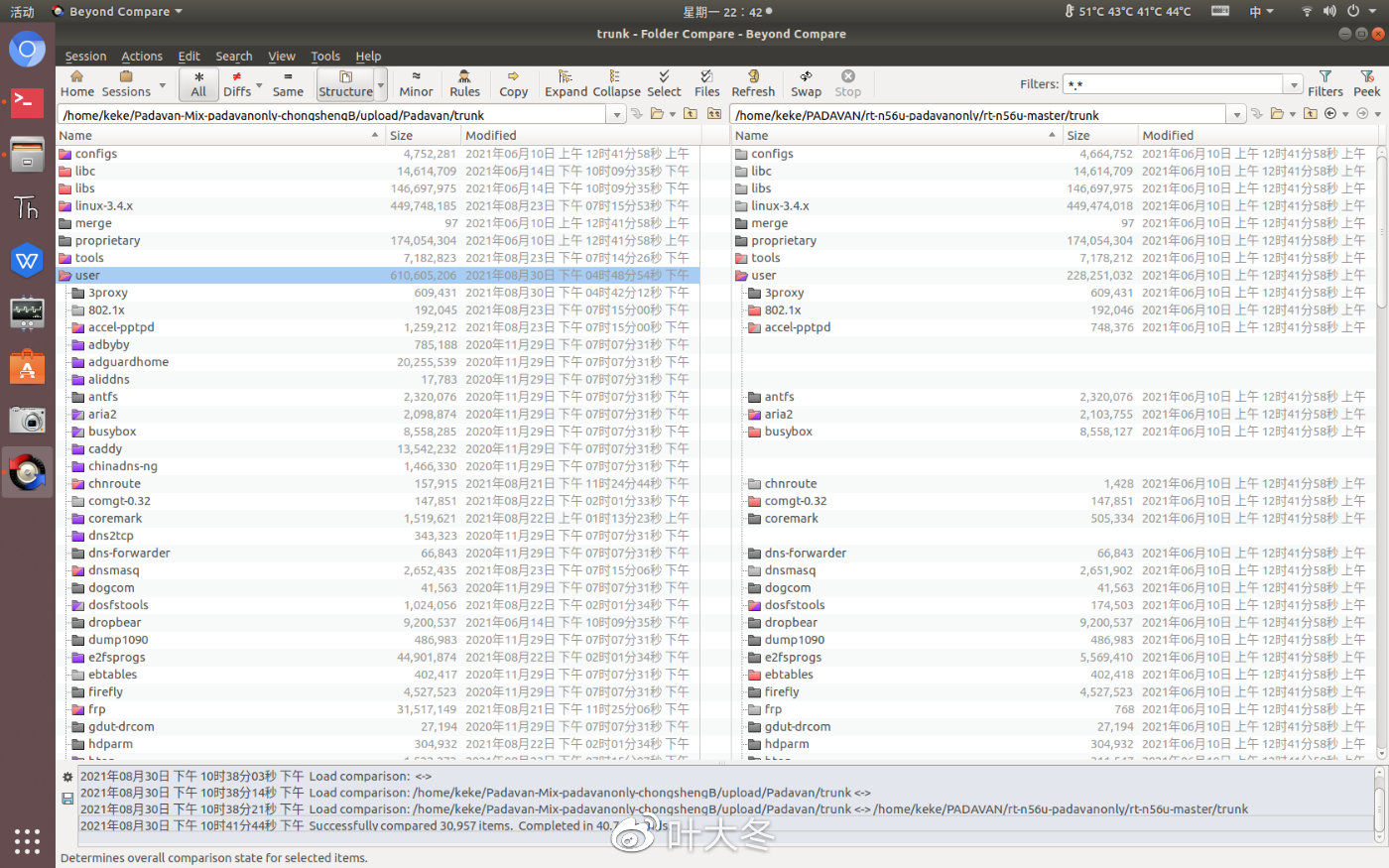Viewport: 1389px width, 868px height.
Task: Sort left pane by Size column
Action: pyautogui.click(x=424, y=135)
